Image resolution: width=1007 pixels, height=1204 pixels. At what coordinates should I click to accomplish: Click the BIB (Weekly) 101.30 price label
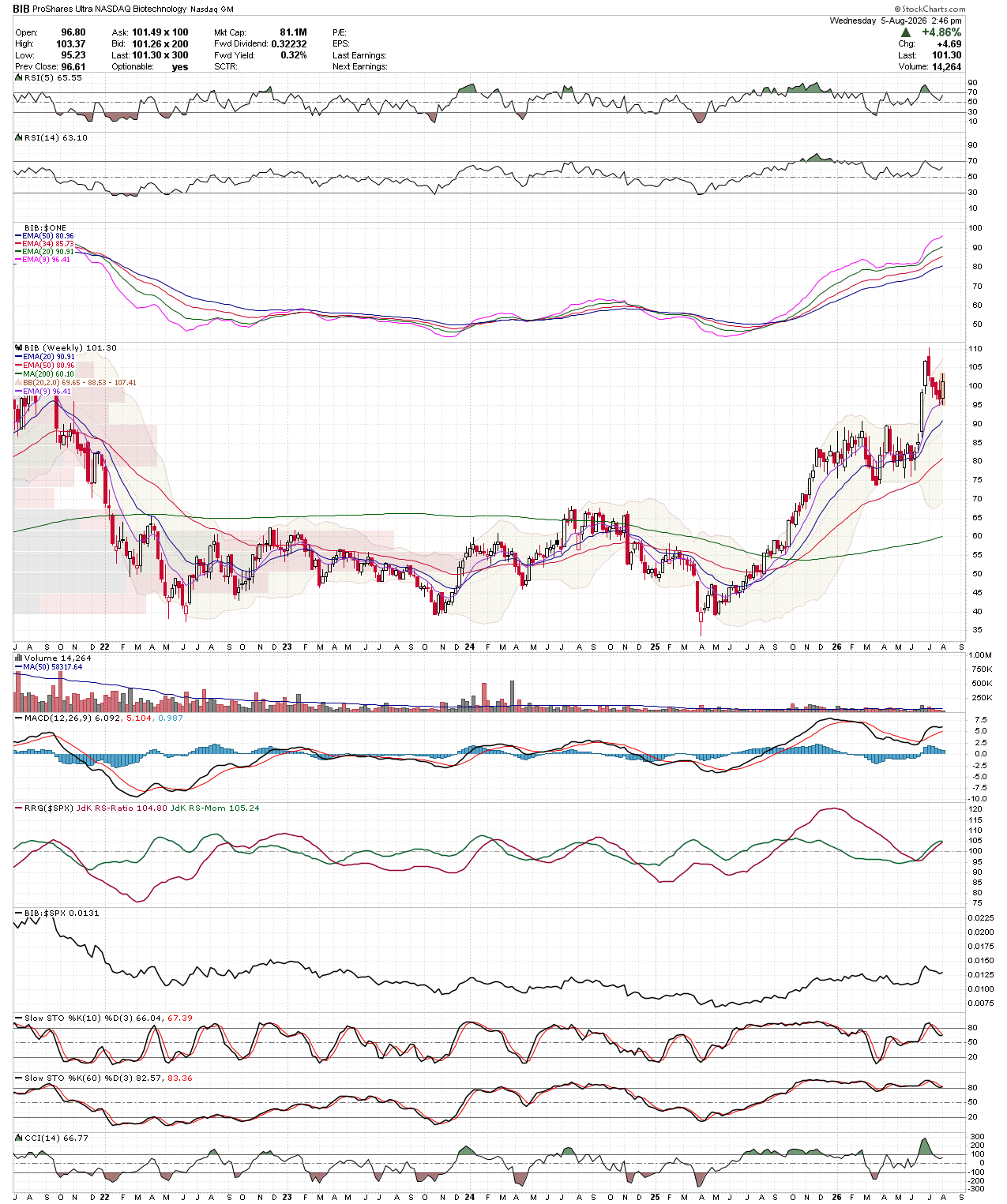[x=70, y=348]
